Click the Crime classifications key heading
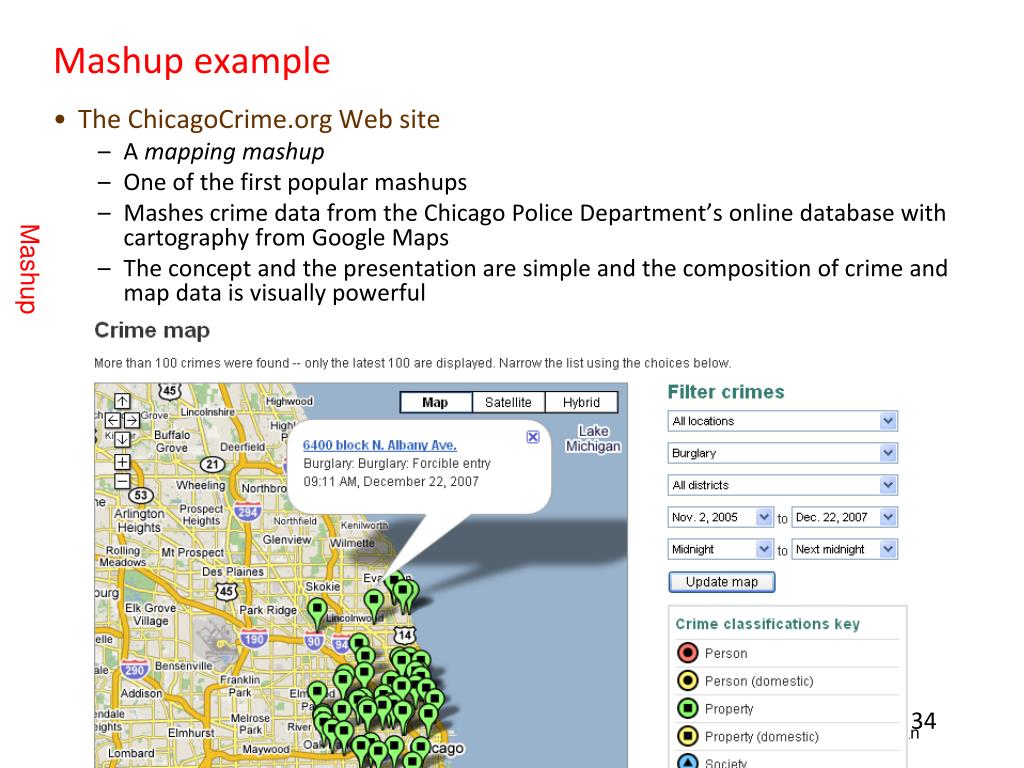Image resolution: width=1024 pixels, height=768 pixels. pyautogui.click(x=767, y=624)
